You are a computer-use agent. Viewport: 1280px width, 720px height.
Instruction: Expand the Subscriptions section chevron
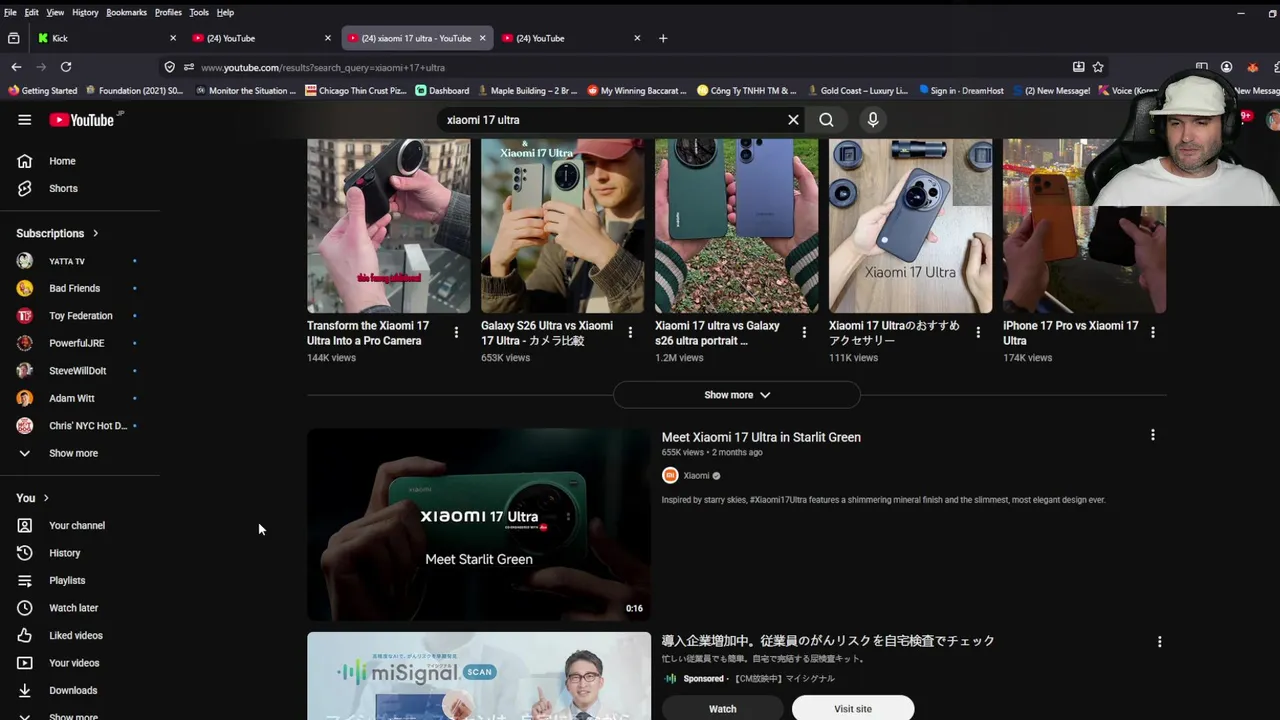(x=96, y=233)
